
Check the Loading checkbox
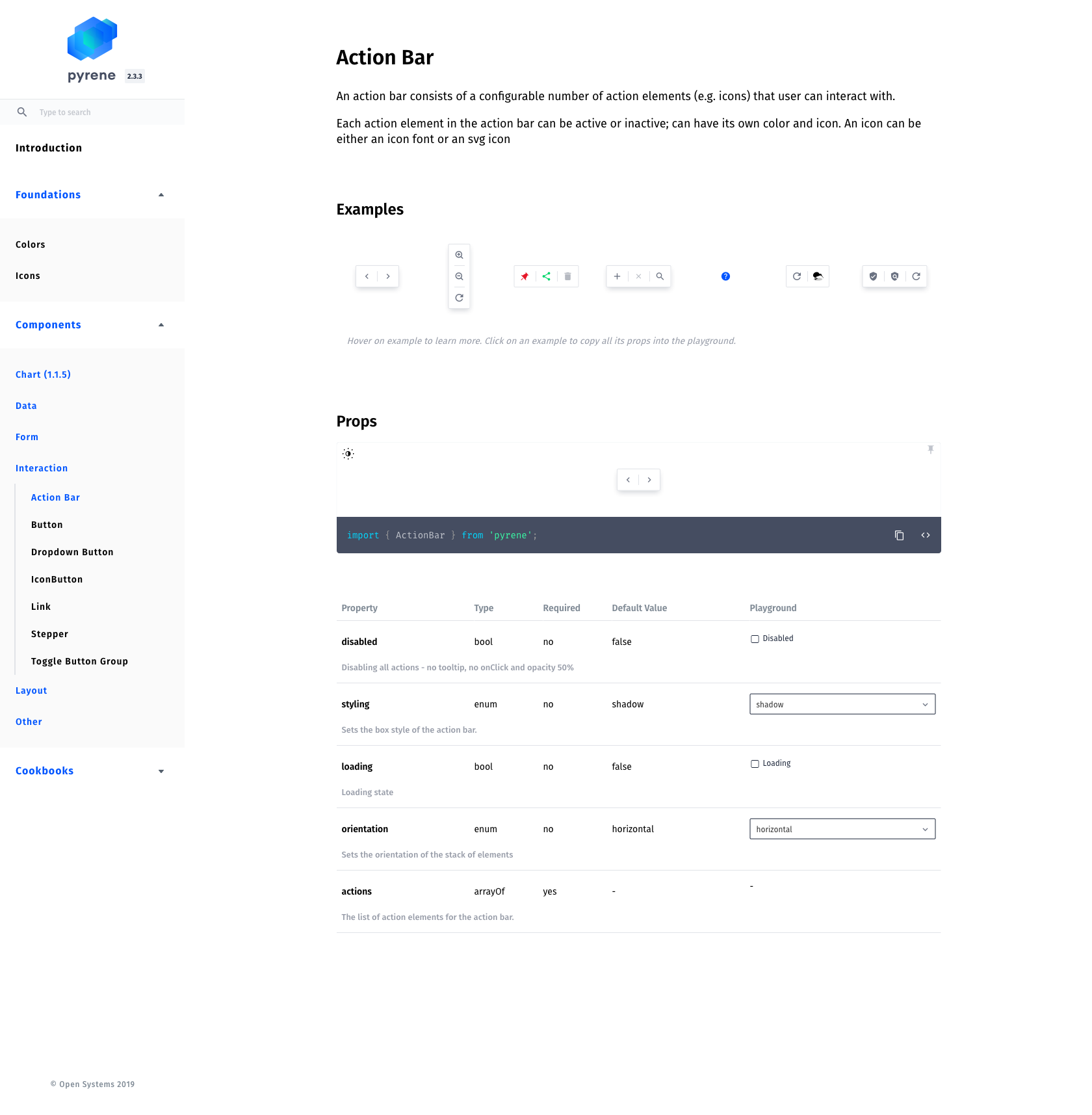(755, 764)
